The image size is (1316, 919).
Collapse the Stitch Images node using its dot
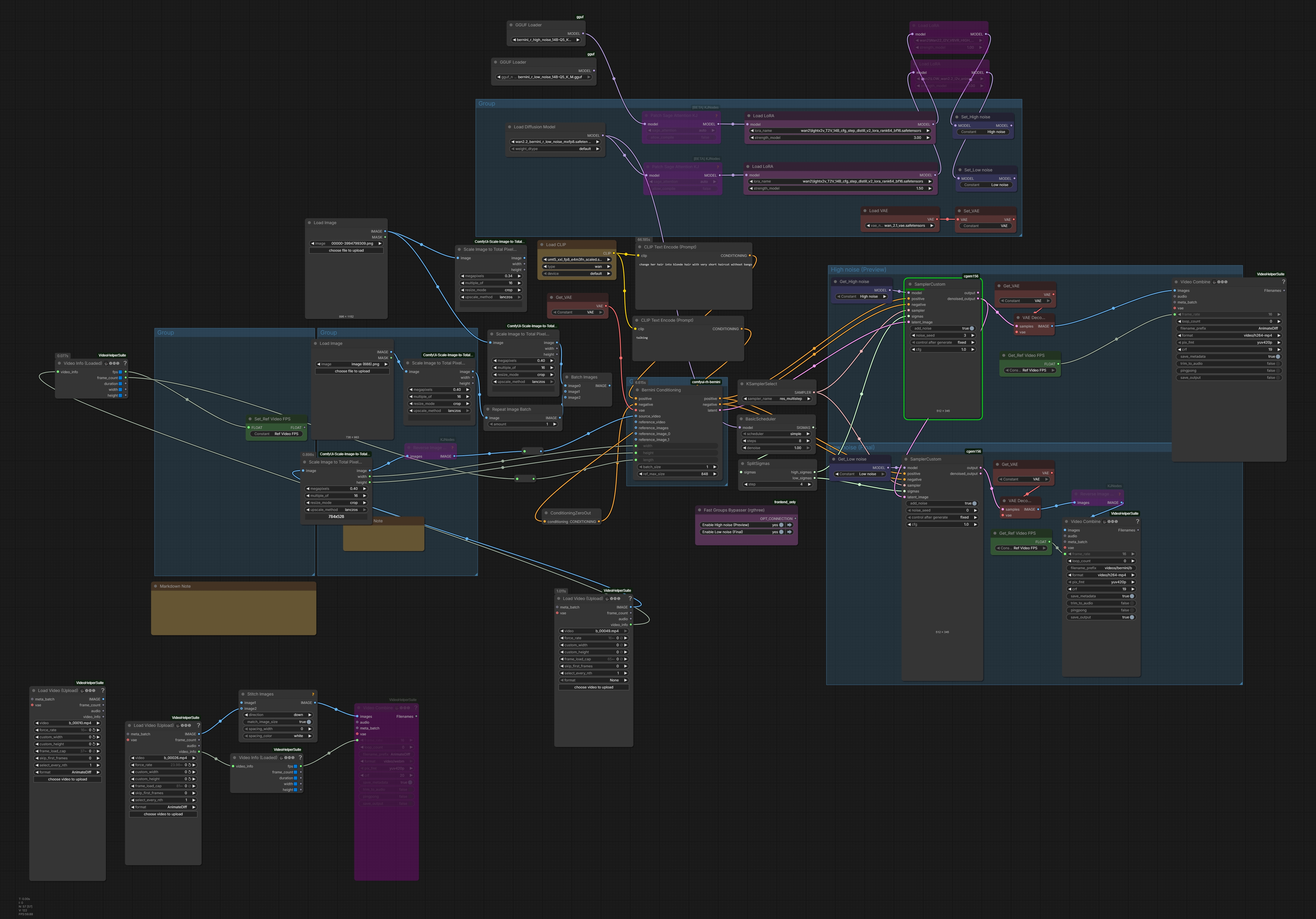click(x=243, y=694)
